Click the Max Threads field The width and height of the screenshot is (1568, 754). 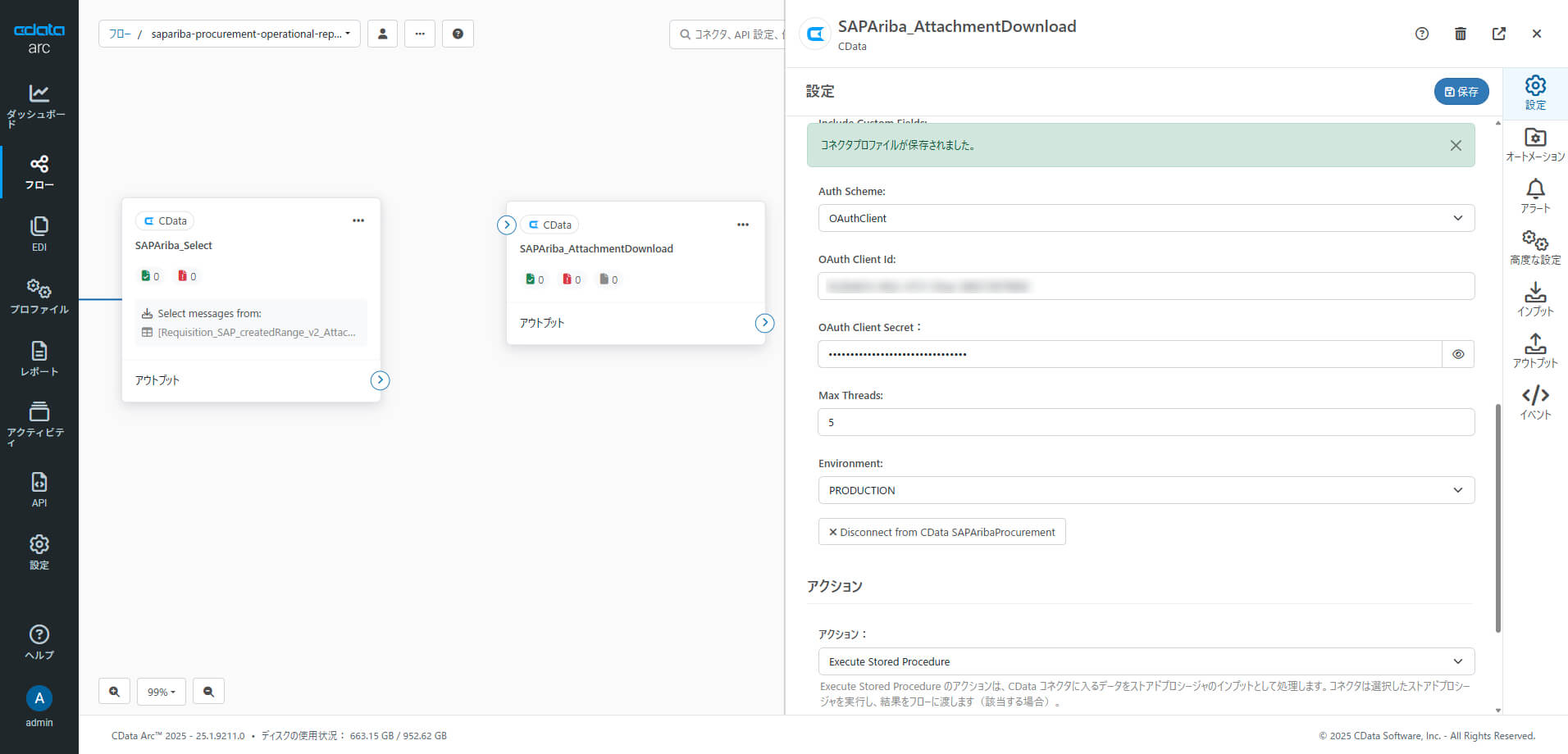1146,422
